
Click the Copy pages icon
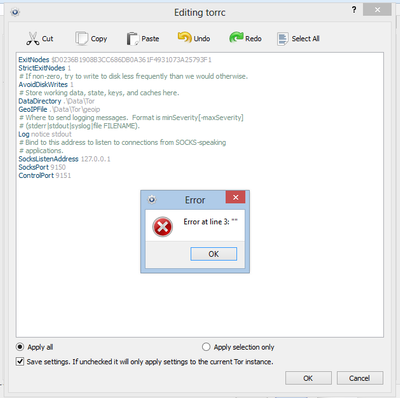81,38
